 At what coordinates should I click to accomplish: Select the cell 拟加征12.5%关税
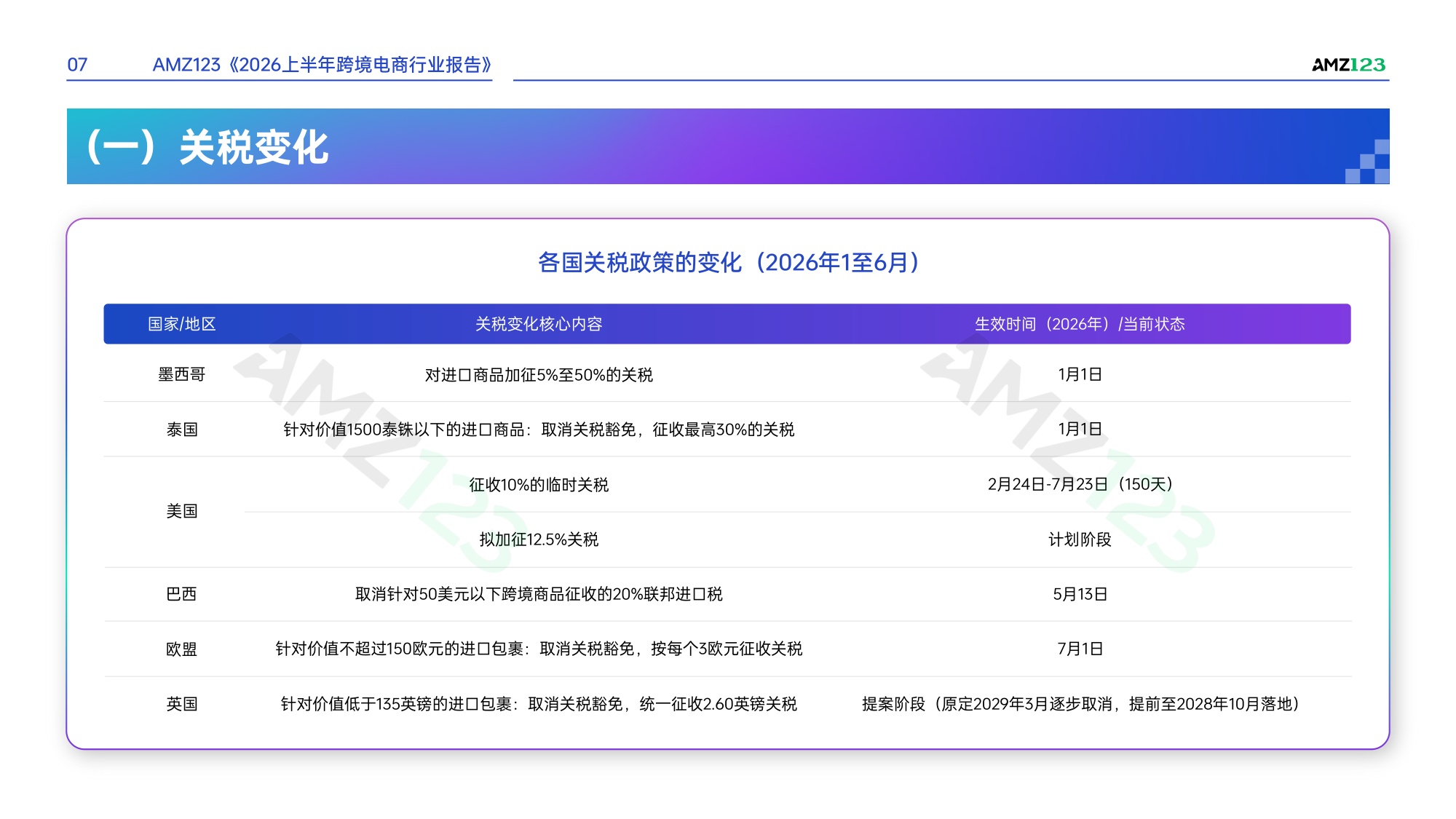pyautogui.click(x=539, y=539)
